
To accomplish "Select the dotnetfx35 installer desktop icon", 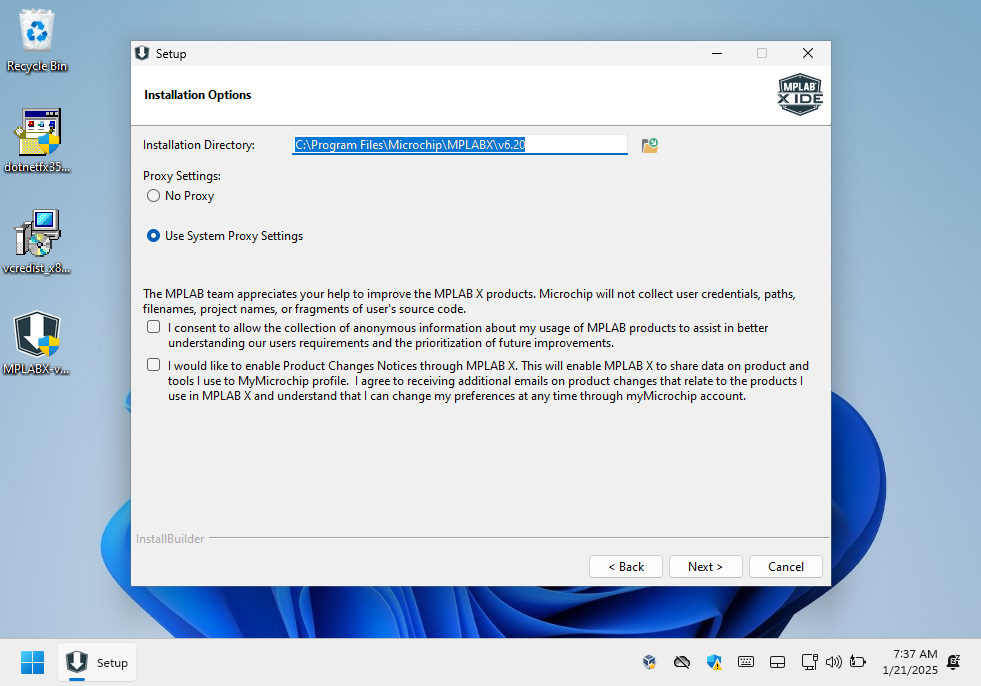I will tap(37, 141).
